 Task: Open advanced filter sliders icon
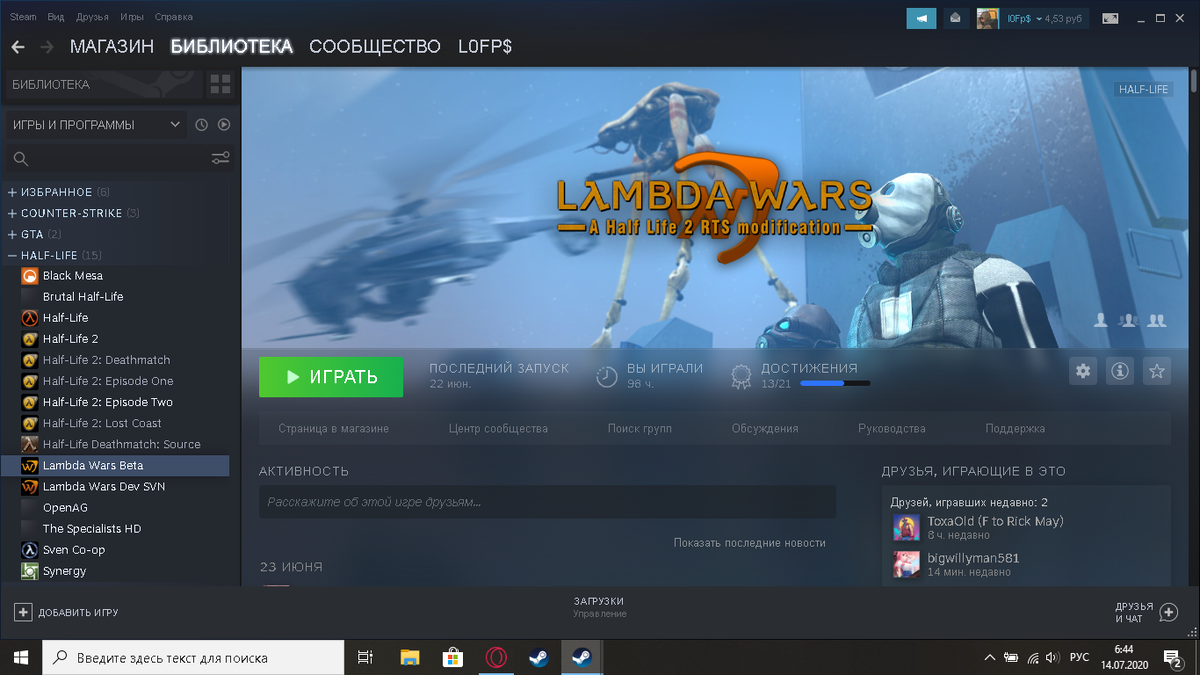pos(221,158)
